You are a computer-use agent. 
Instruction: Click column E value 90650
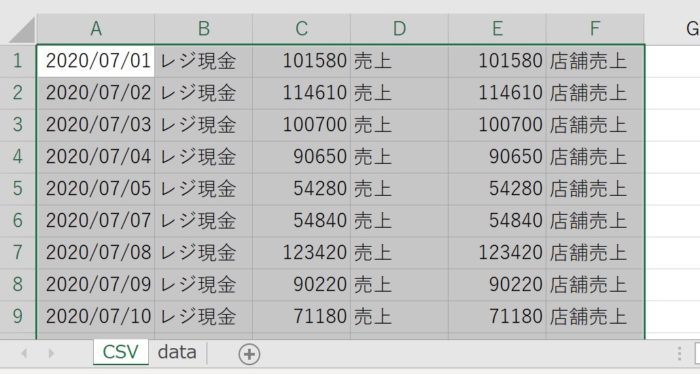(497, 157)
